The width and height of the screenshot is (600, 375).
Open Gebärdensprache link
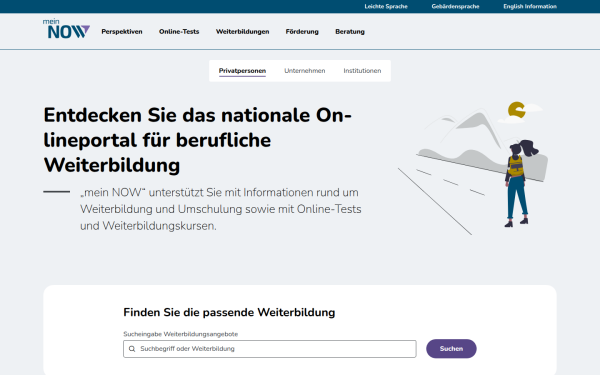click(x=455, y=7)
